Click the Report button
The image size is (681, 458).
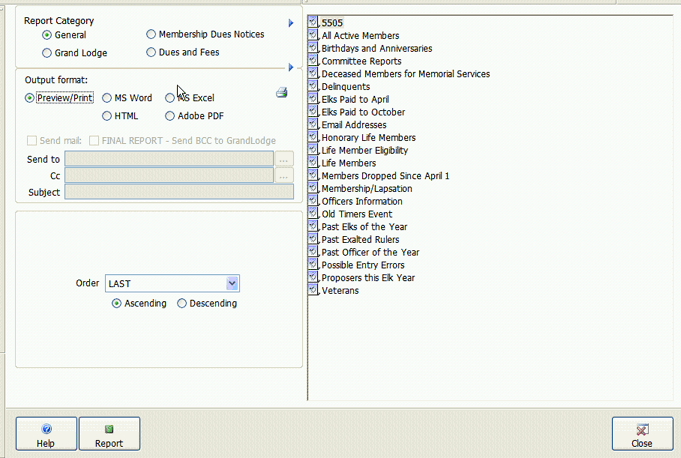(x=109, y=434)
